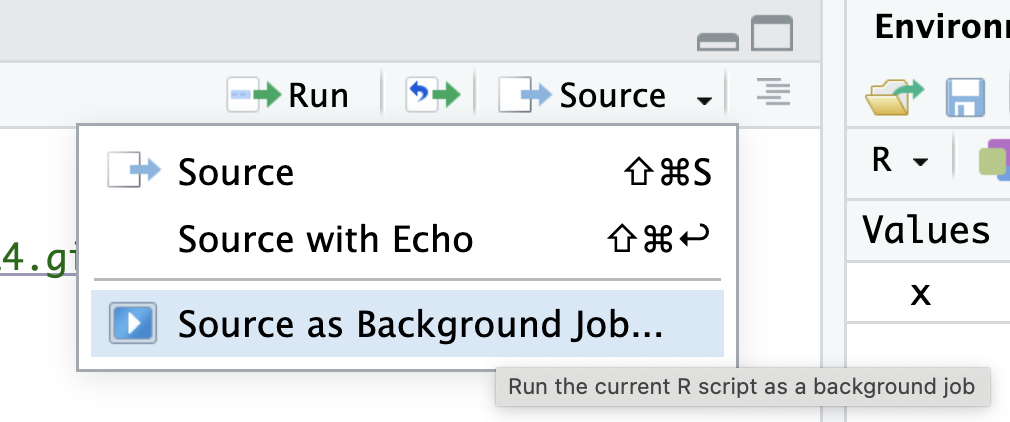The image size is (1010, 422).
Task: Click the blank code editor area
Action: (x=38, y=380)
